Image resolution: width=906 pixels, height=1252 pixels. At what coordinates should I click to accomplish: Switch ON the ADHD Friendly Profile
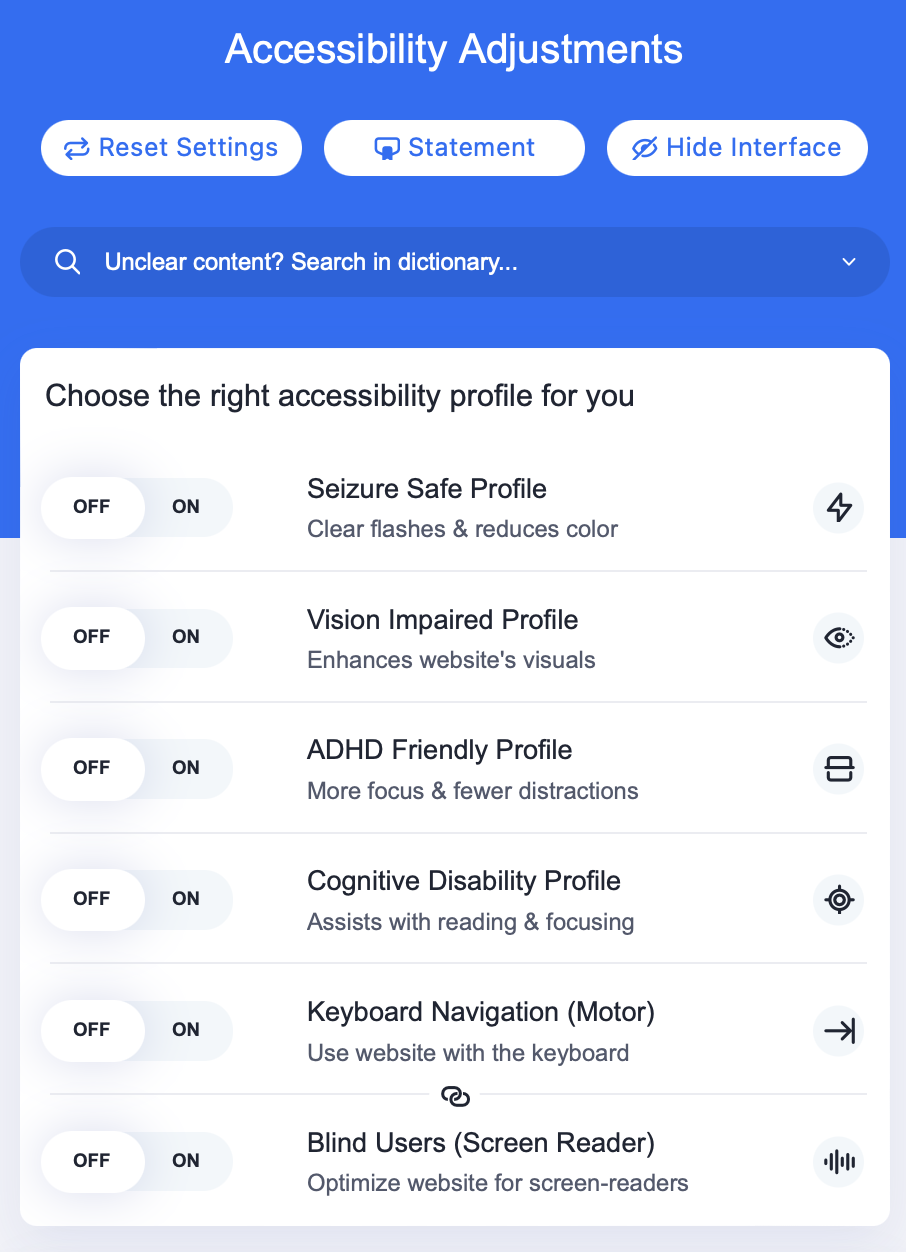coord(186,768)
